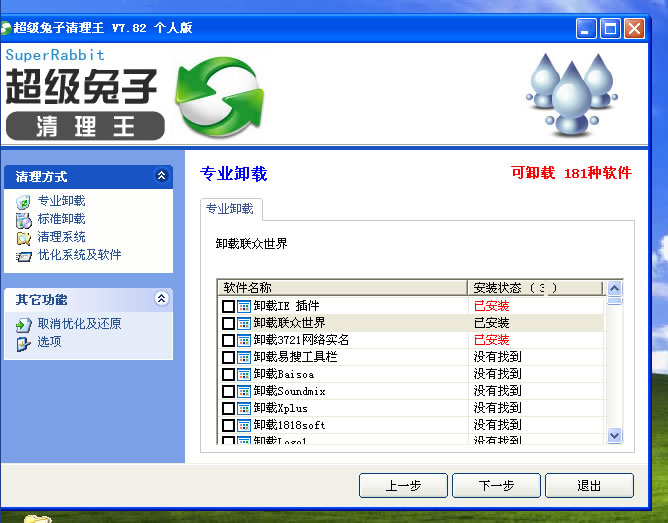668x523 pixels.
Task: Collapse the 清理方式 panel chevron
Action: click(161, 175)
